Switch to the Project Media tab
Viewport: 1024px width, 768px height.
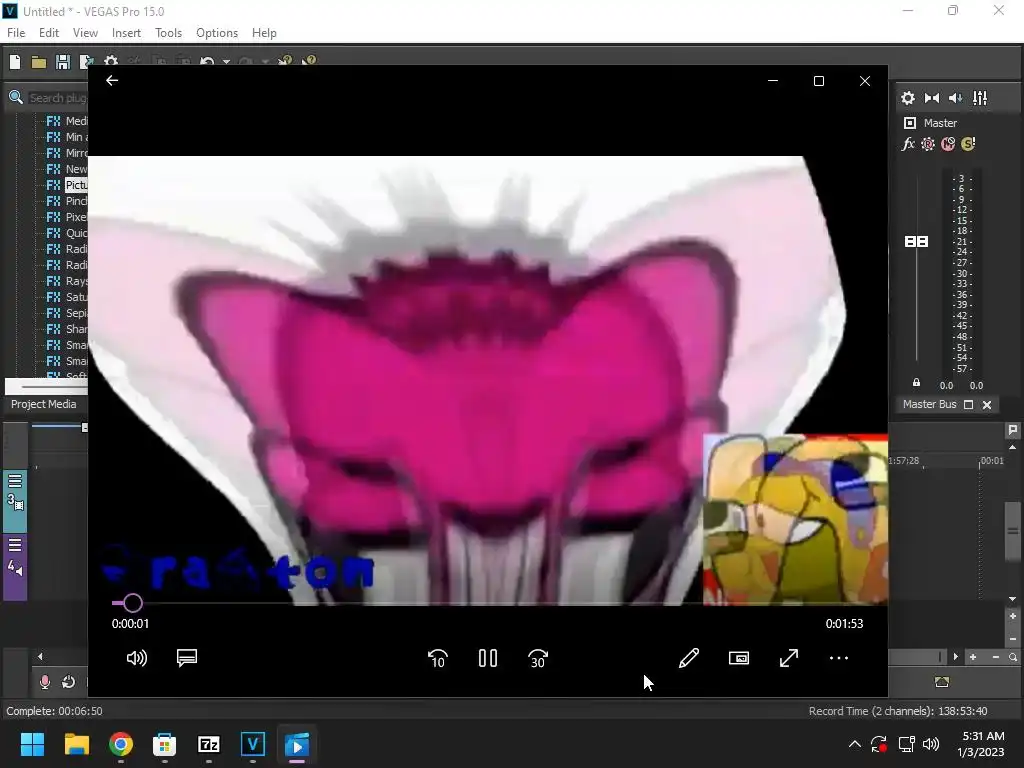44,404
